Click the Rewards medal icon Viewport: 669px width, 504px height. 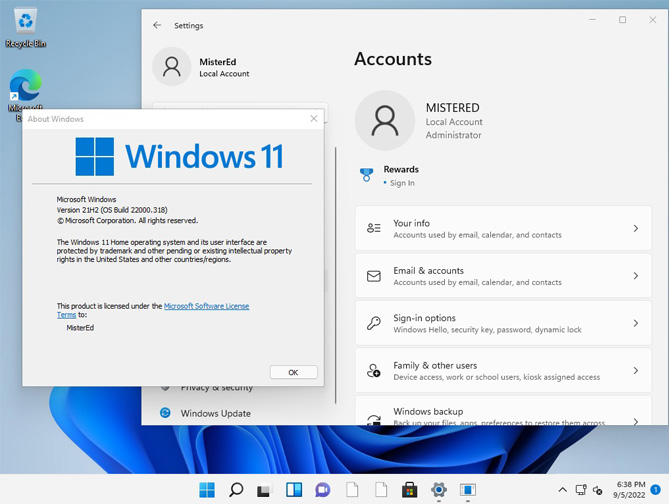(x=366, y=175)
